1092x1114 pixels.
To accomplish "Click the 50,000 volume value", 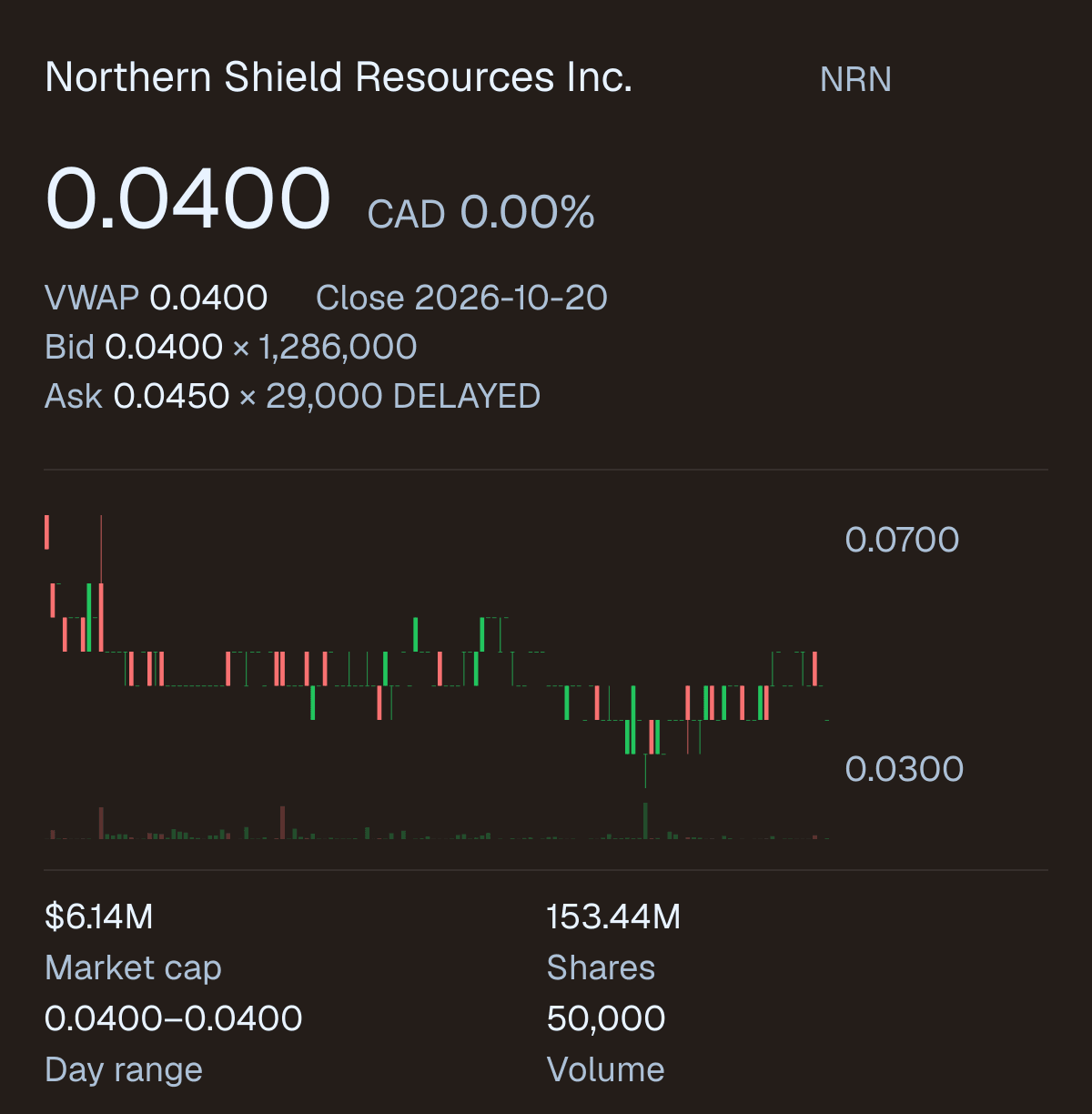I will tap(606, 1018).
